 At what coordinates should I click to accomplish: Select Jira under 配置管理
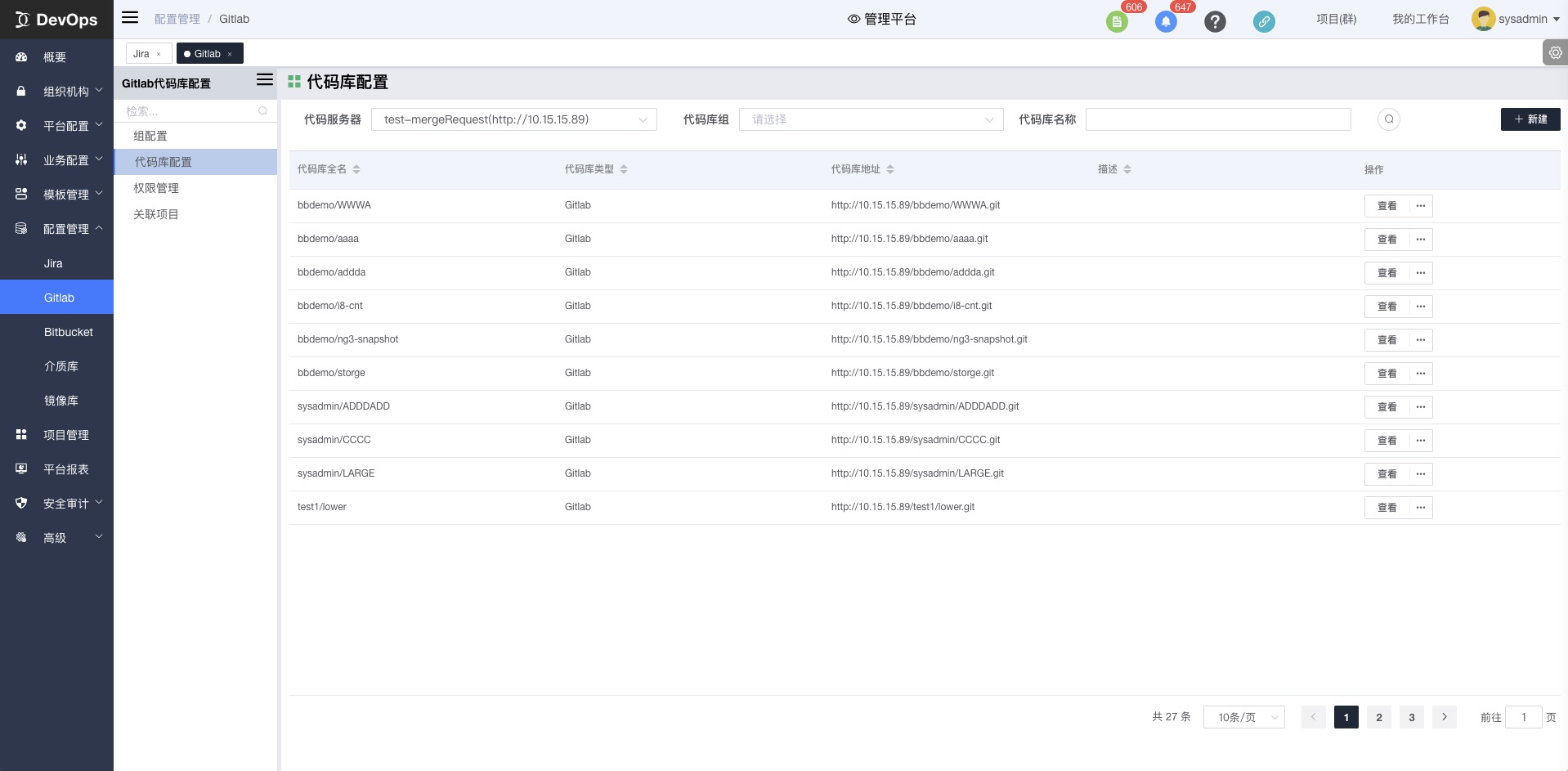tap(56, 263)
